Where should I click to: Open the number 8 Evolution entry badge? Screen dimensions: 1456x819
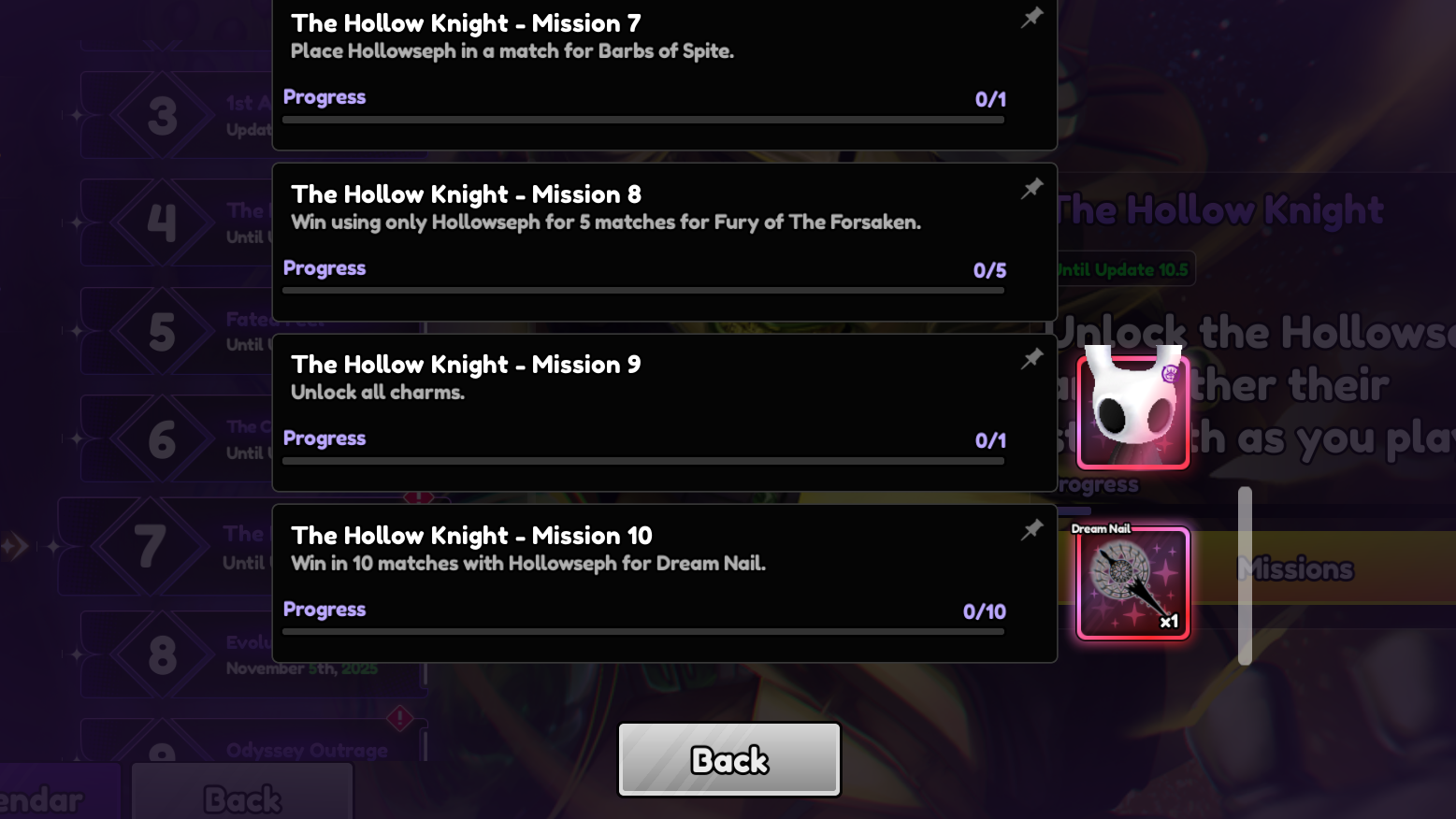[x=162, y=654]
